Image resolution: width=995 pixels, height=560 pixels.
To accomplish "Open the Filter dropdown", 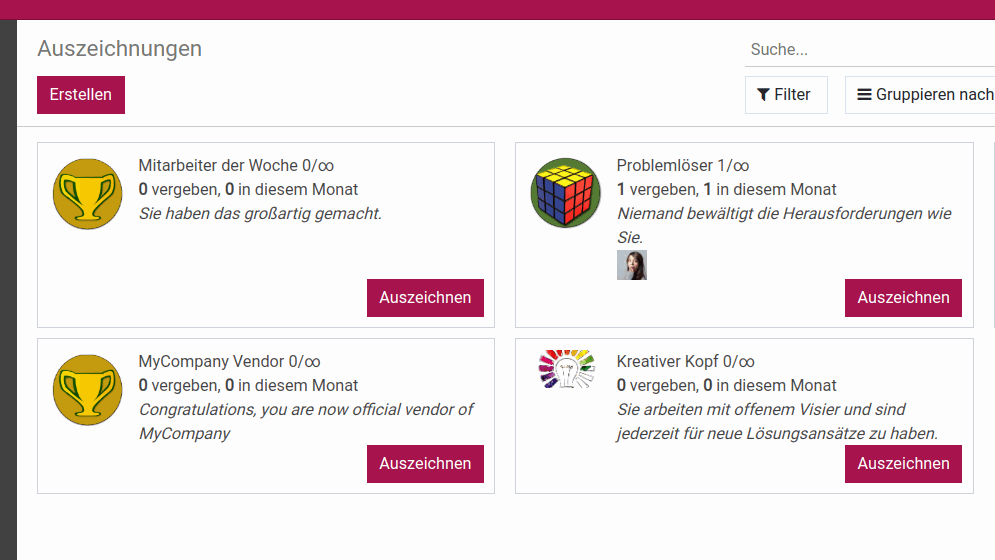I will (786, 95).
